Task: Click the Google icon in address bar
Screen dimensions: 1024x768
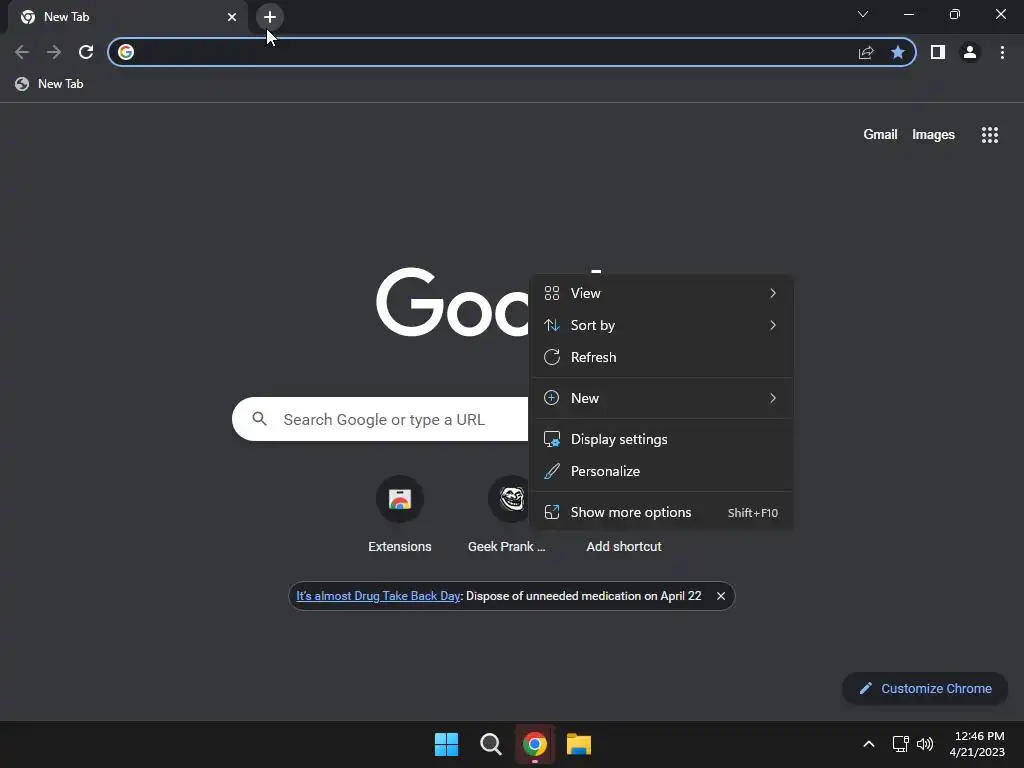Action: 126,52
